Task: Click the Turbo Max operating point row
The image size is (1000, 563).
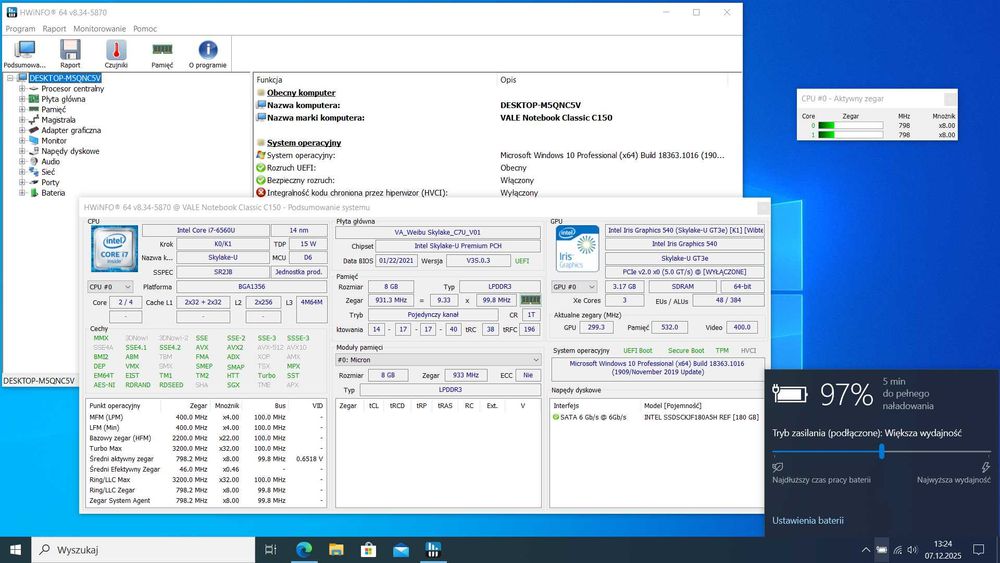Action: 205,448
